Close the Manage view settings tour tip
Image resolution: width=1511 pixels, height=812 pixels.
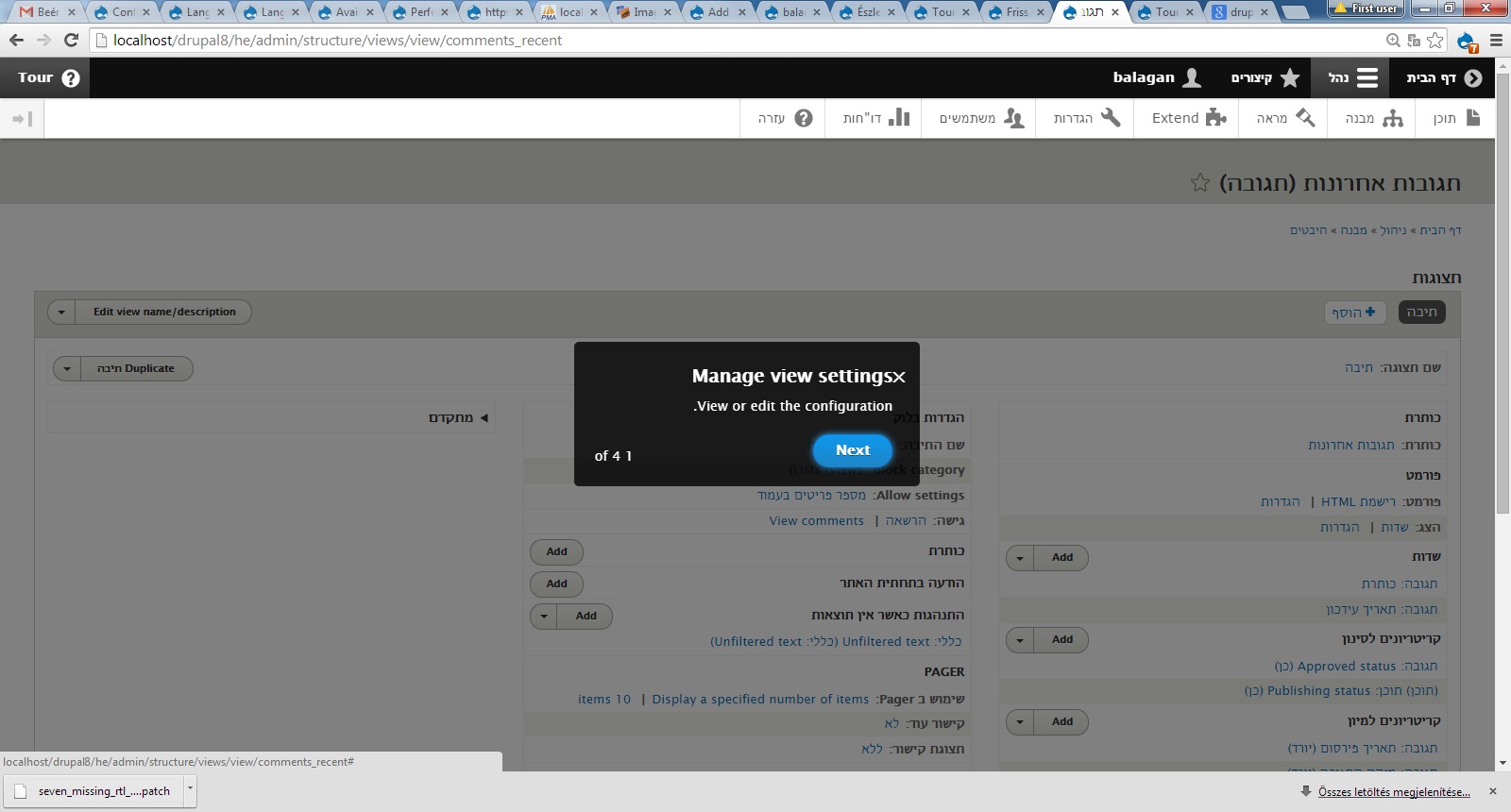tap(899, 377)
